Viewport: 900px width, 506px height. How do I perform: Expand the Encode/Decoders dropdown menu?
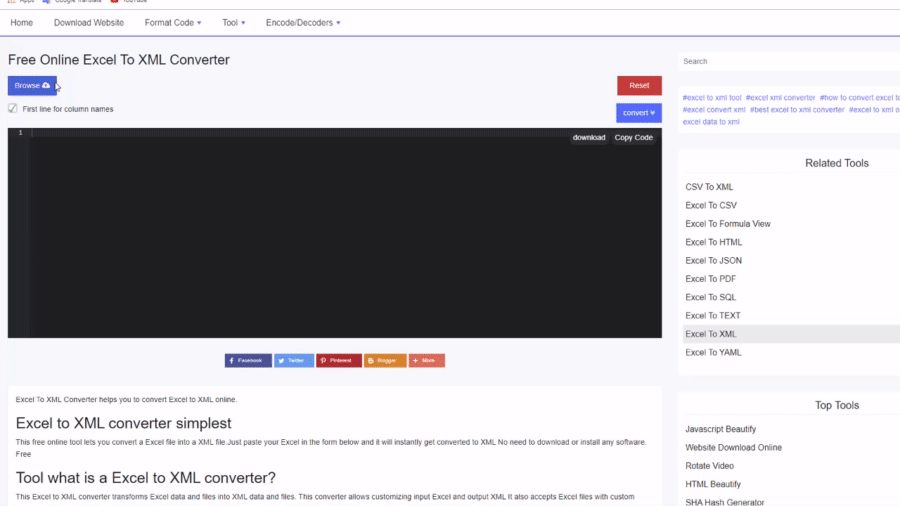[303, 22]
